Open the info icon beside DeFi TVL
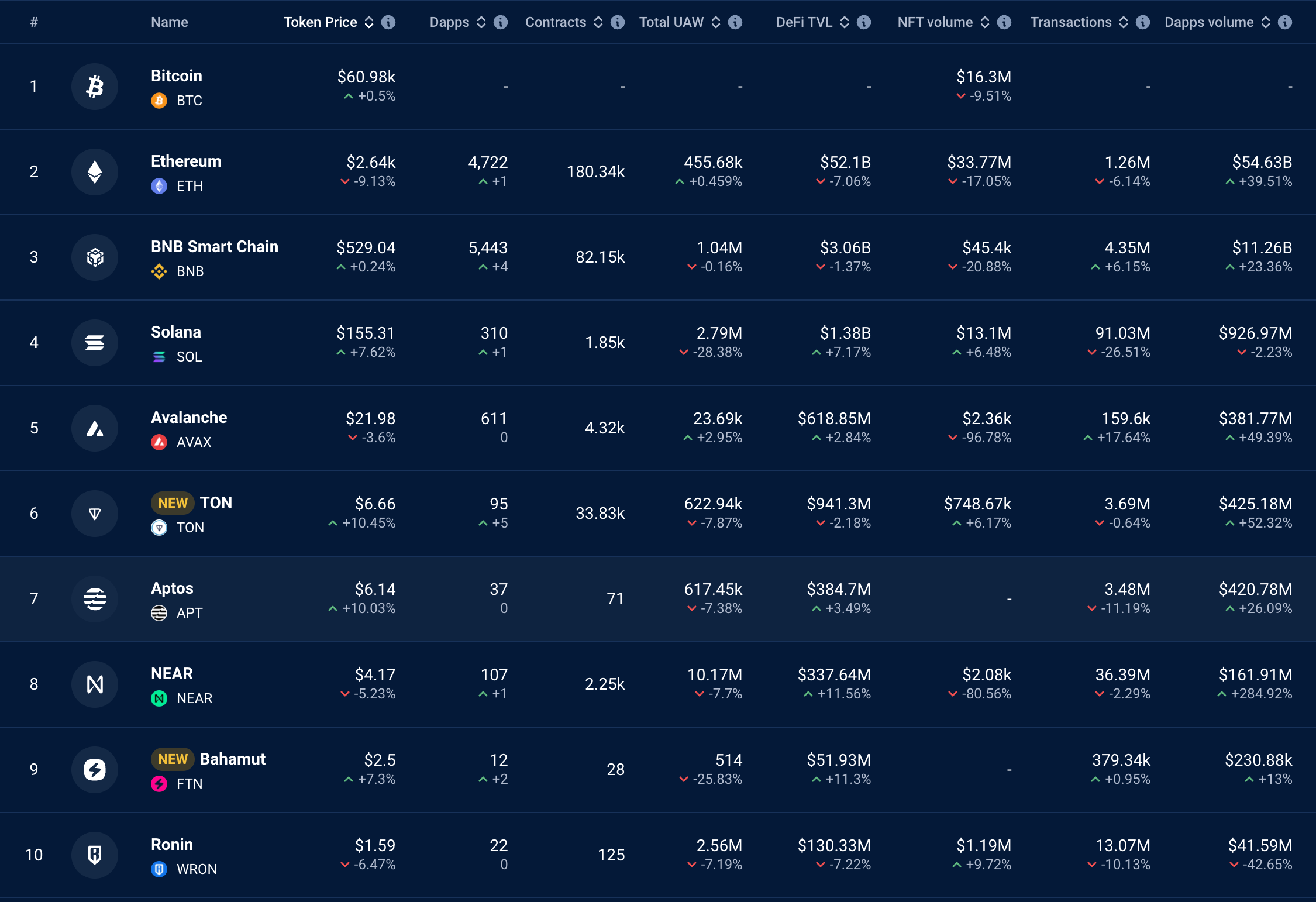 point(864,22)
